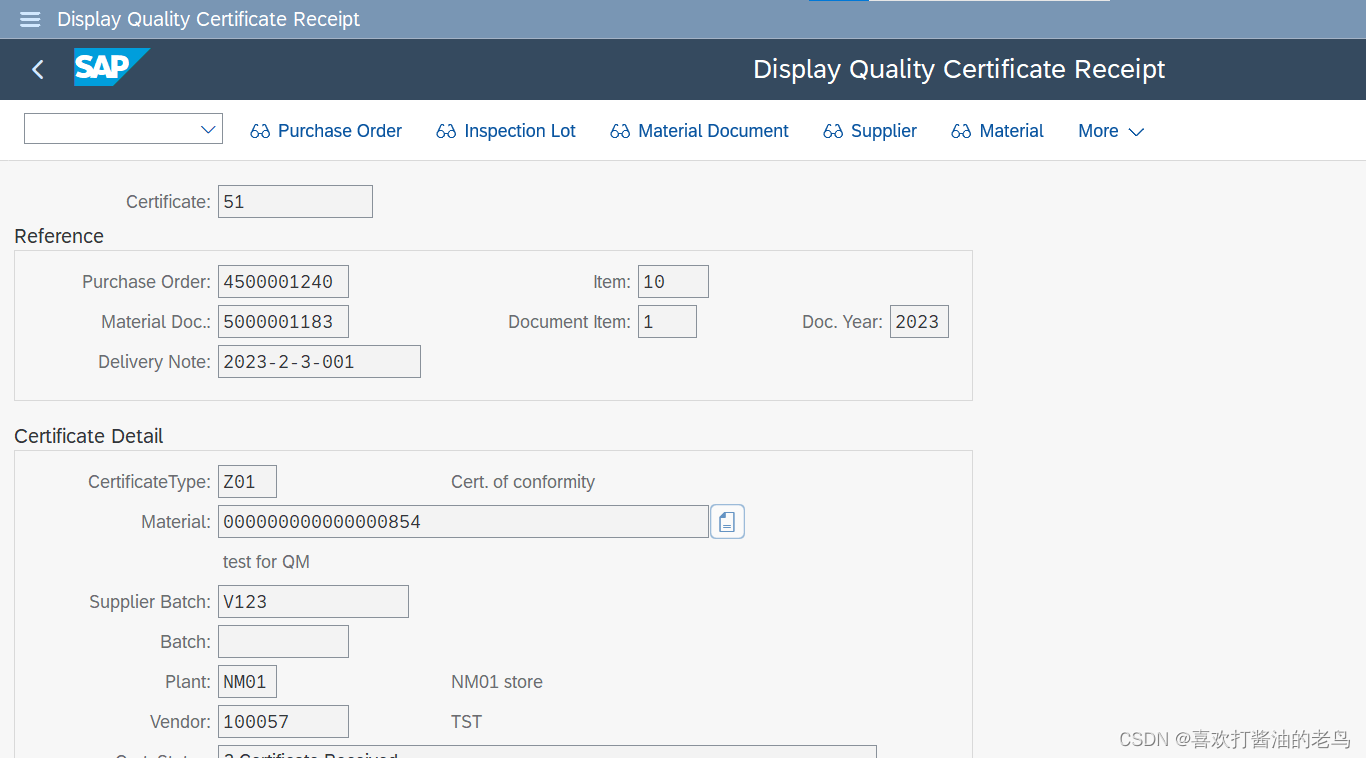Click the Purchase Order toolbar button
This screenshot has width=1366, height=758.
click(x=339, y=130)
